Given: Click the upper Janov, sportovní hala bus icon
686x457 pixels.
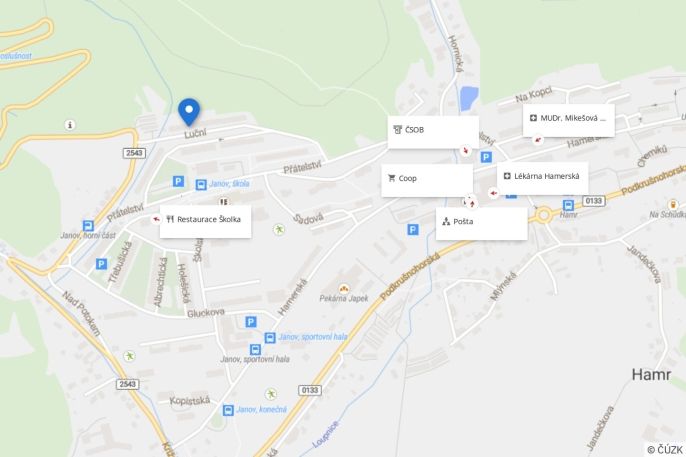Looking at the screenshot, I should tap(270, 338).
